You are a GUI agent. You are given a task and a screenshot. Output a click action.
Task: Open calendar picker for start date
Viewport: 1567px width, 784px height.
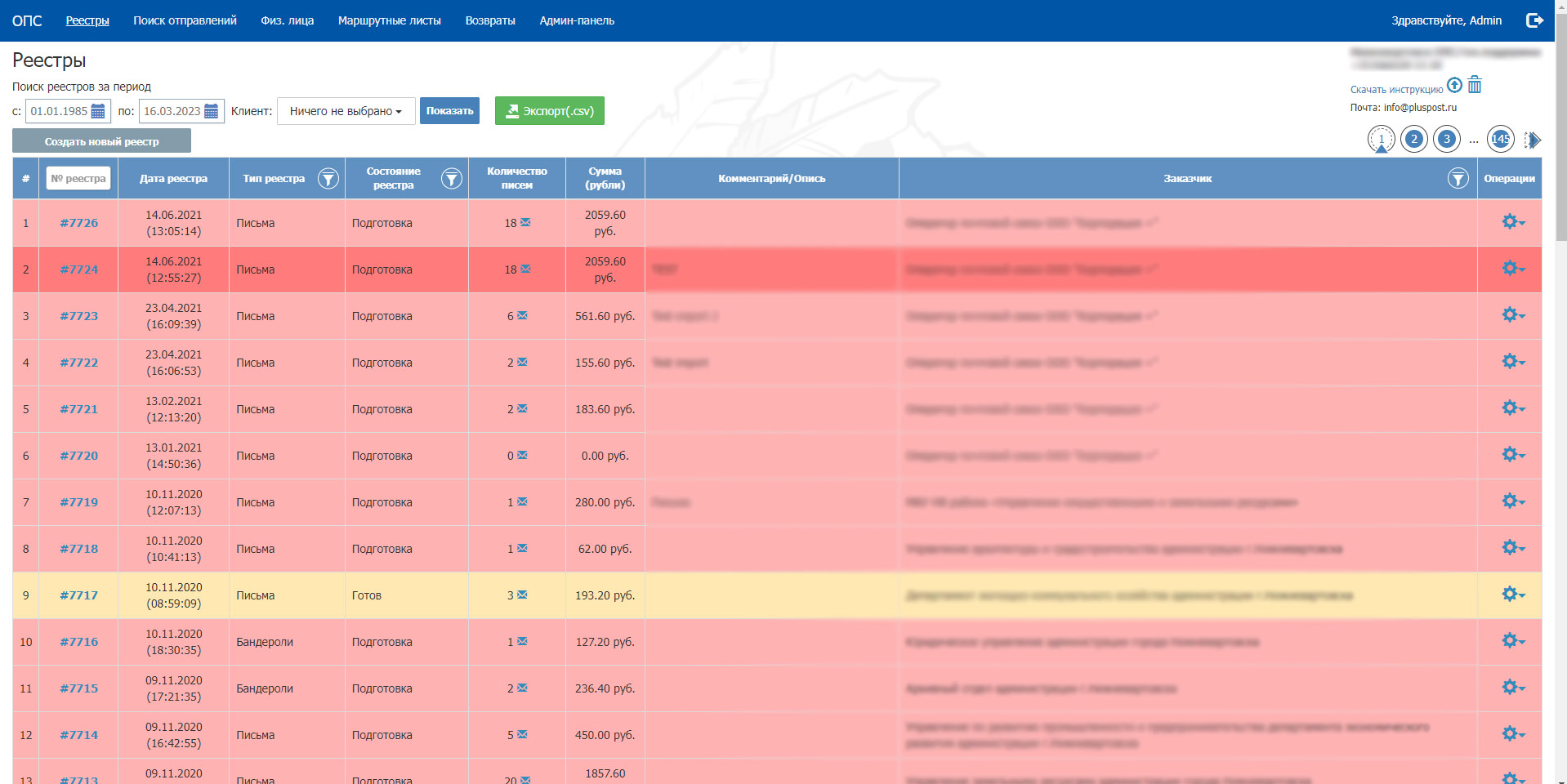click(x=98, y=111)
